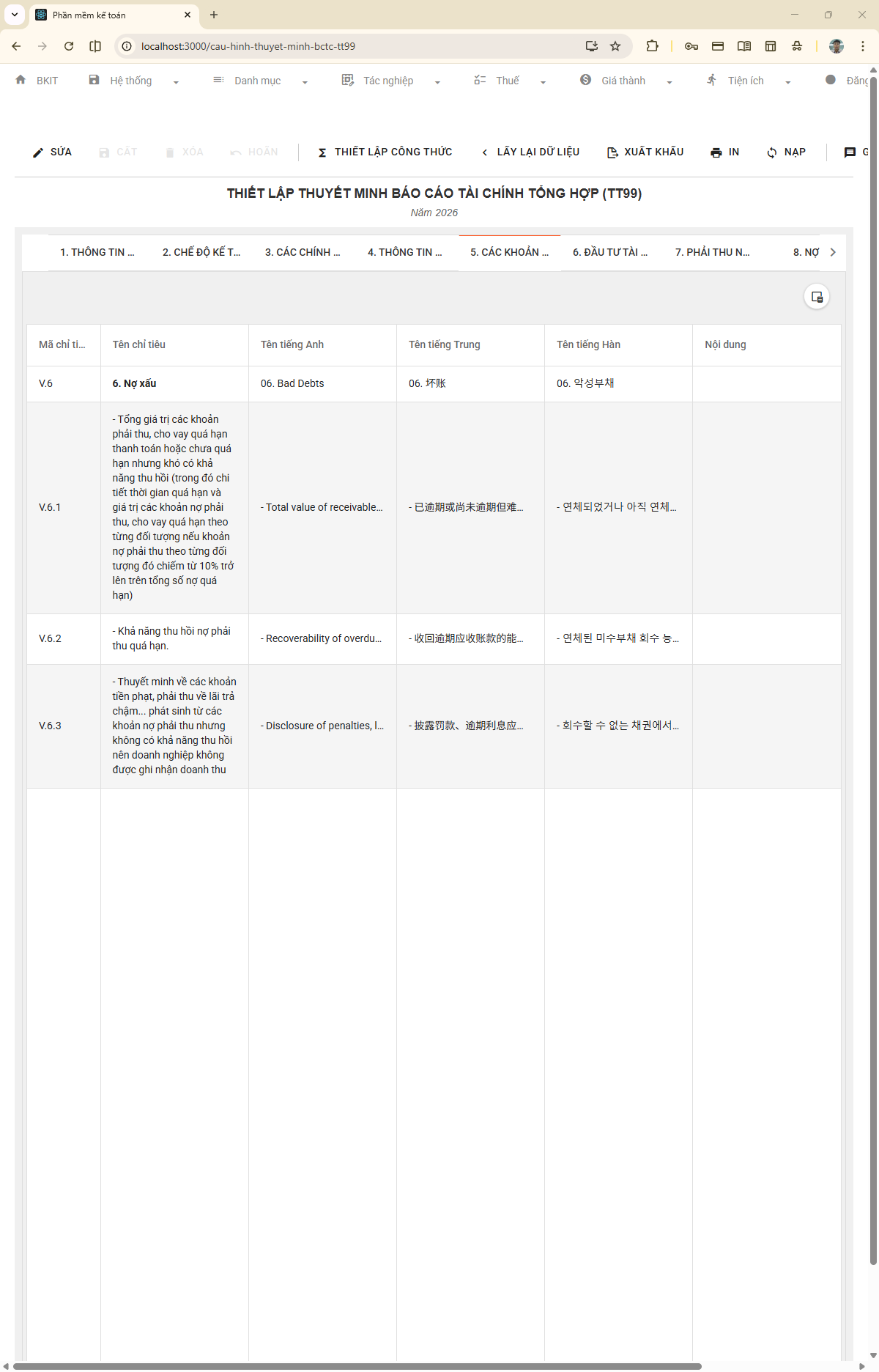Image resolution: width=879 pixels, height=1372 pixels.
Task: Click the browser back arrow
Action: 16,46
